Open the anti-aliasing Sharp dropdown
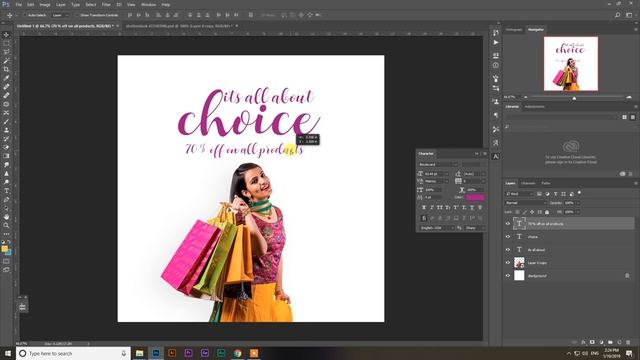This screenshot has height=360, width=640. pos(475,228)
